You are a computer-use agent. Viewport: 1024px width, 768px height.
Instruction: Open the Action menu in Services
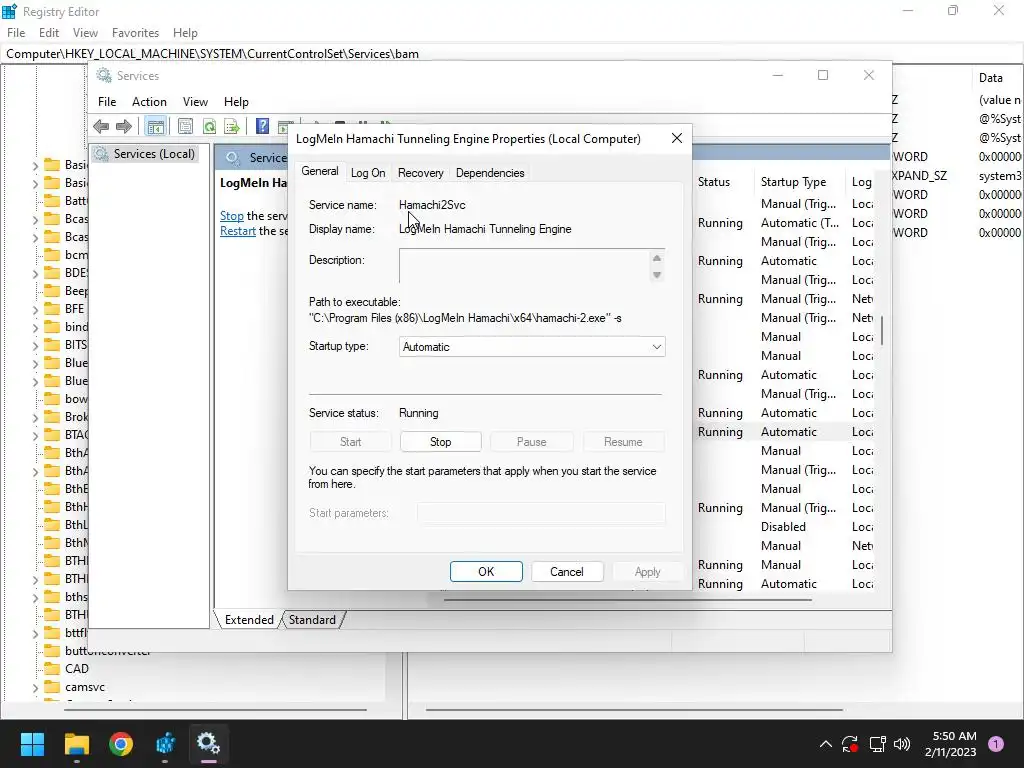click(149, 102)
